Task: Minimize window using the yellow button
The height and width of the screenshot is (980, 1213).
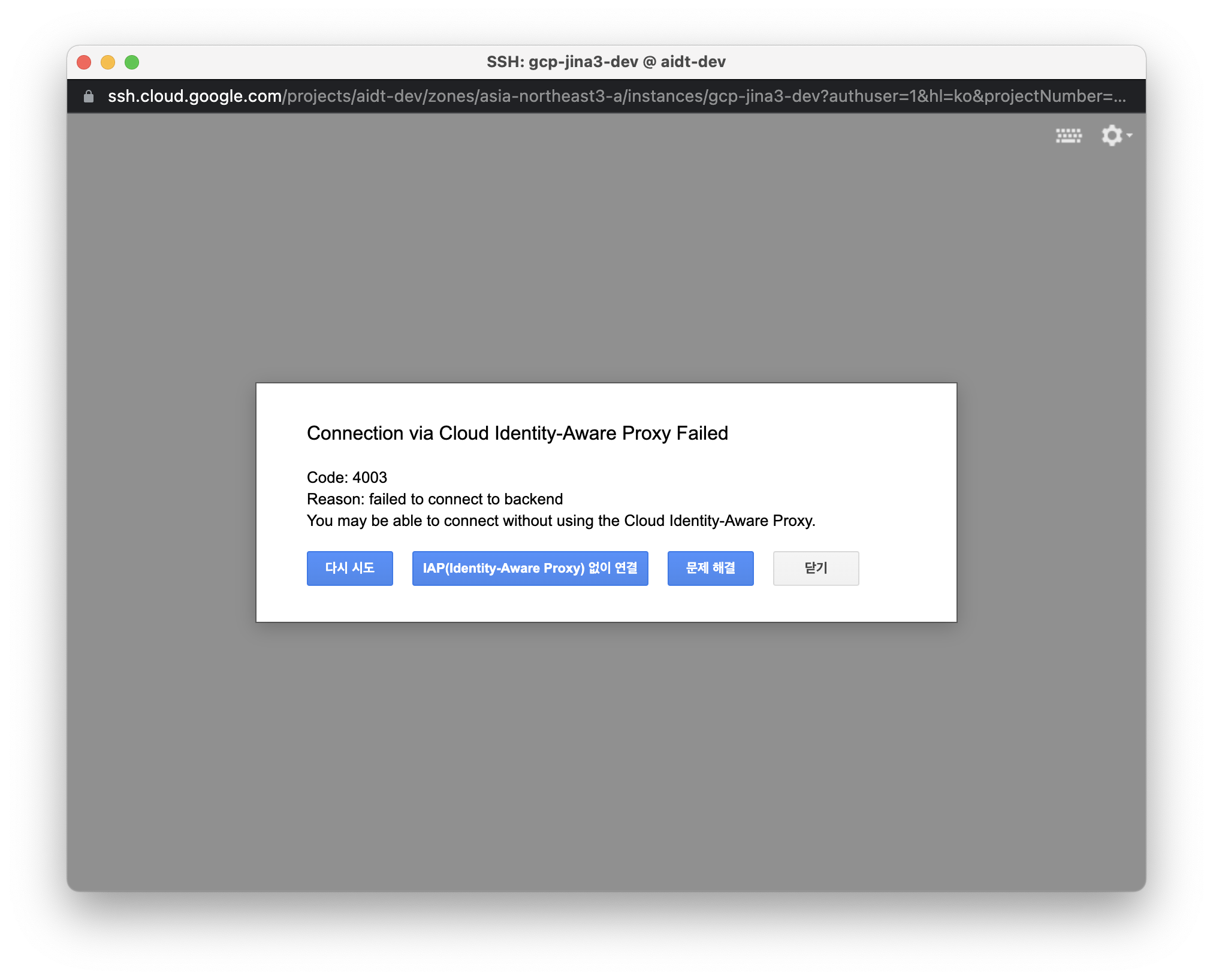Action: (108, 62)
